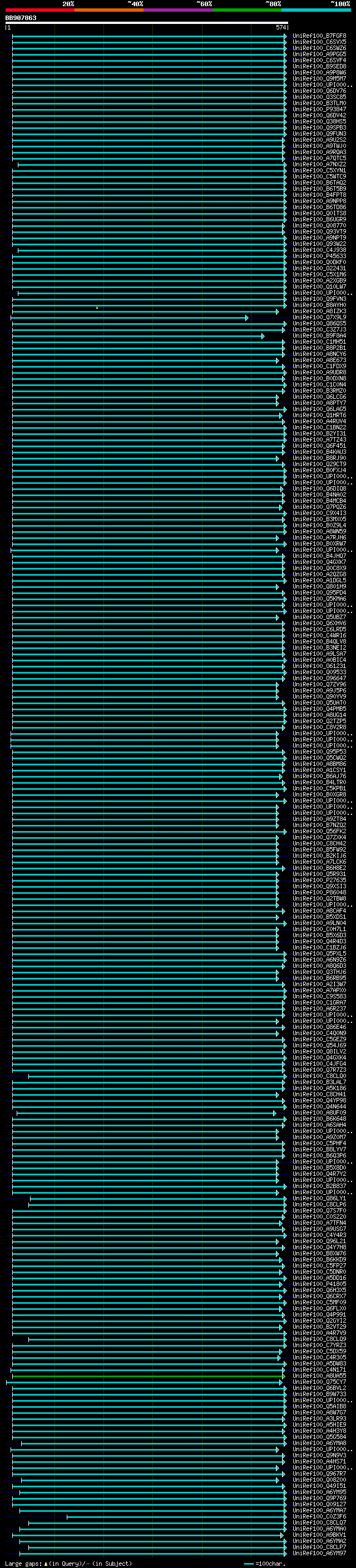The image size is (356, 1568).
Task: Click the cyan ~100% identity legend bar
Action: (316, 10)
